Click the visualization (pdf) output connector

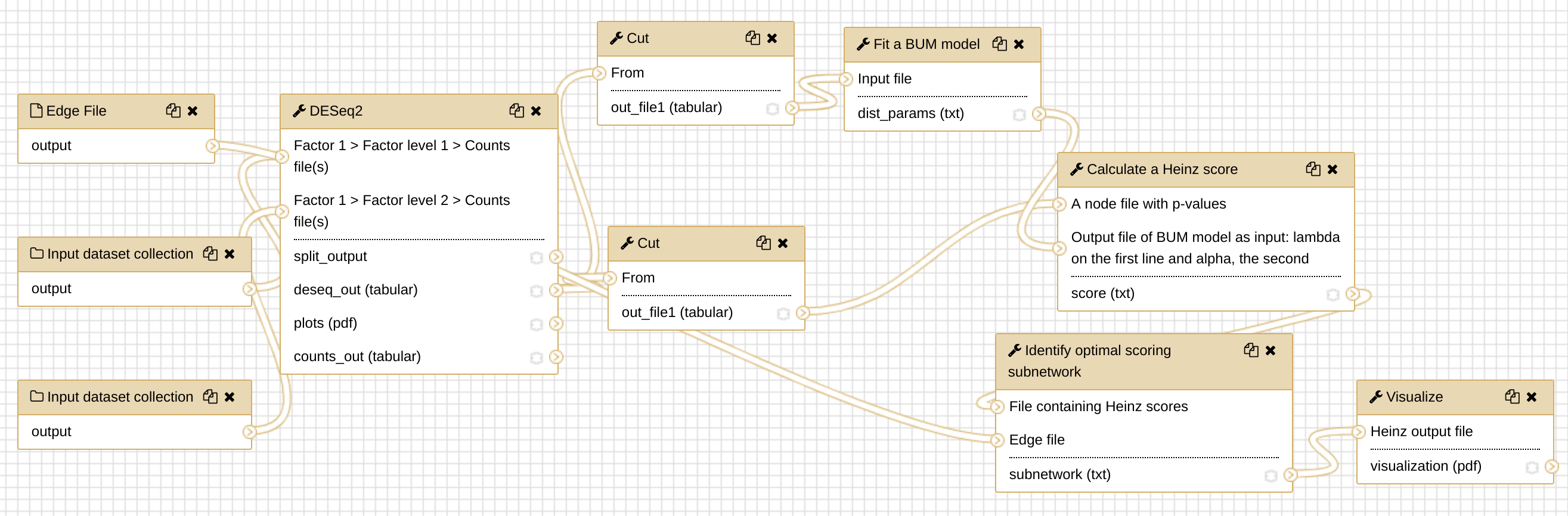[x=1551, y=466]
